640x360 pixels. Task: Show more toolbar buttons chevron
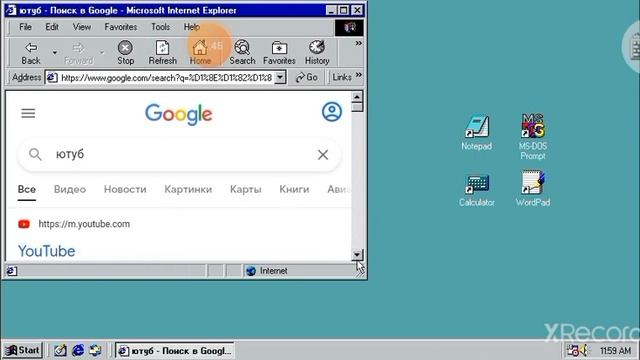click(x=358, y=43)
